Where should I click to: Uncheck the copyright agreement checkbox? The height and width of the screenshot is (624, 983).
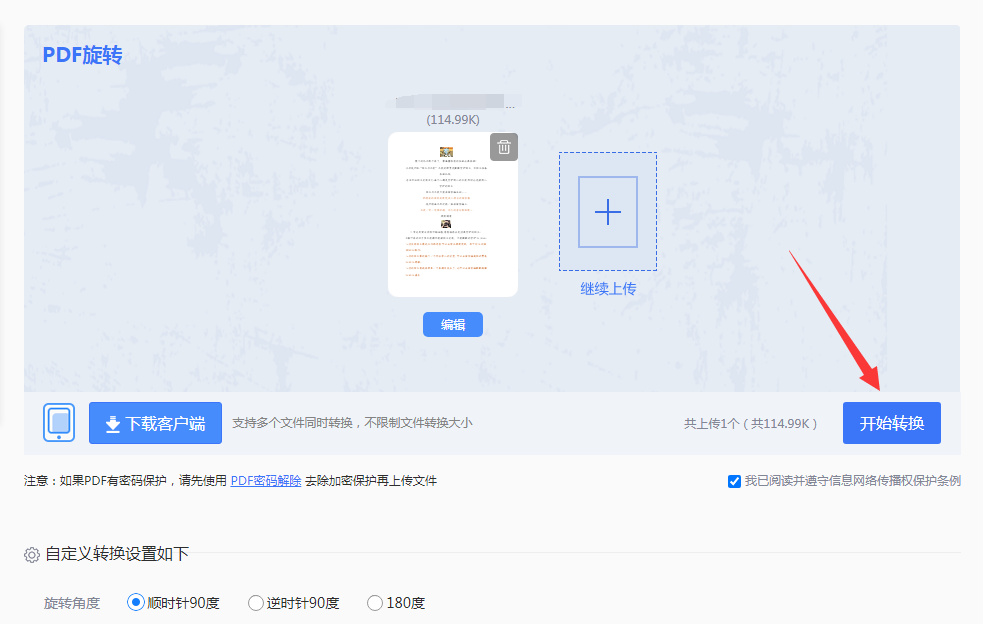(733, 480)
